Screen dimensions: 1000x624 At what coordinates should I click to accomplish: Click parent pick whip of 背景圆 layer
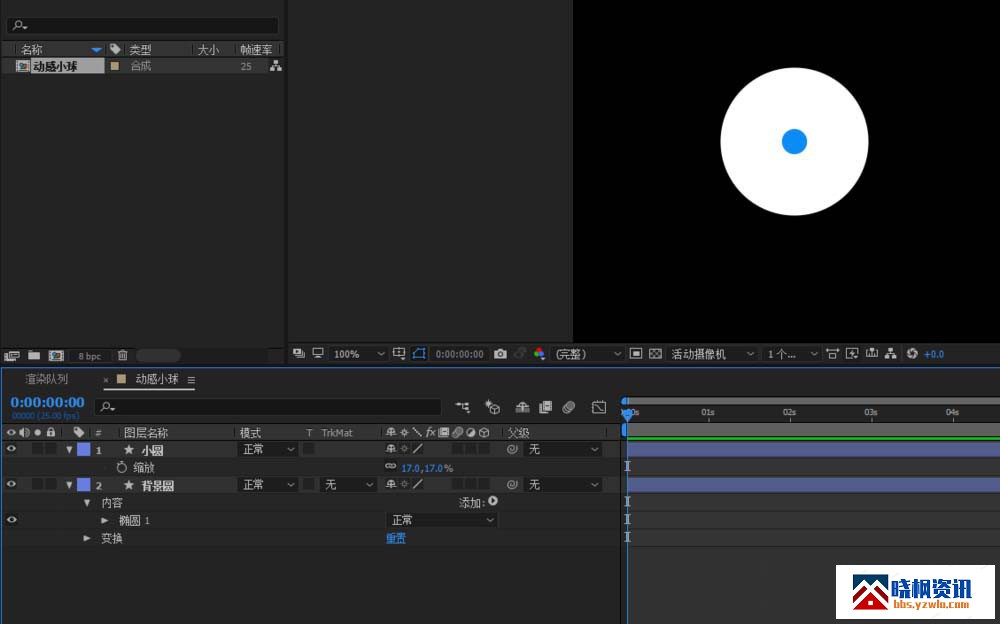coord(512,484)
